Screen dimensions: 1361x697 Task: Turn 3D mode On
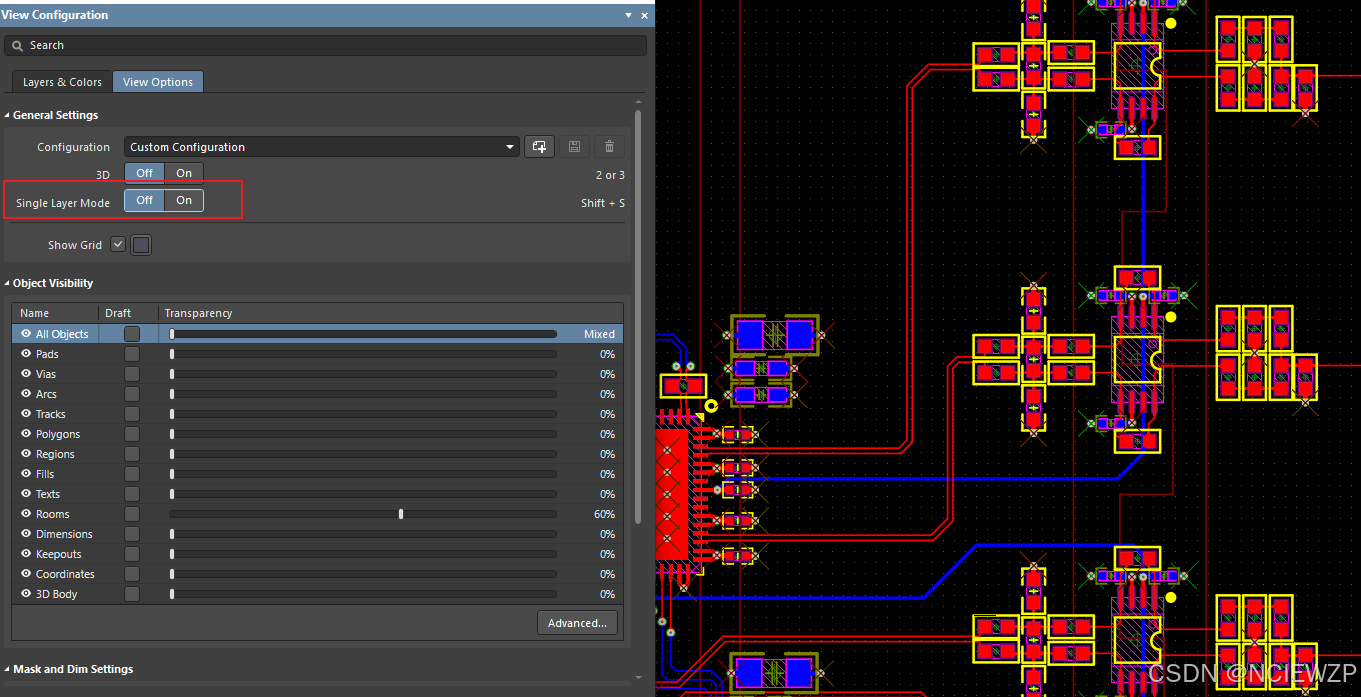(184, 173)
